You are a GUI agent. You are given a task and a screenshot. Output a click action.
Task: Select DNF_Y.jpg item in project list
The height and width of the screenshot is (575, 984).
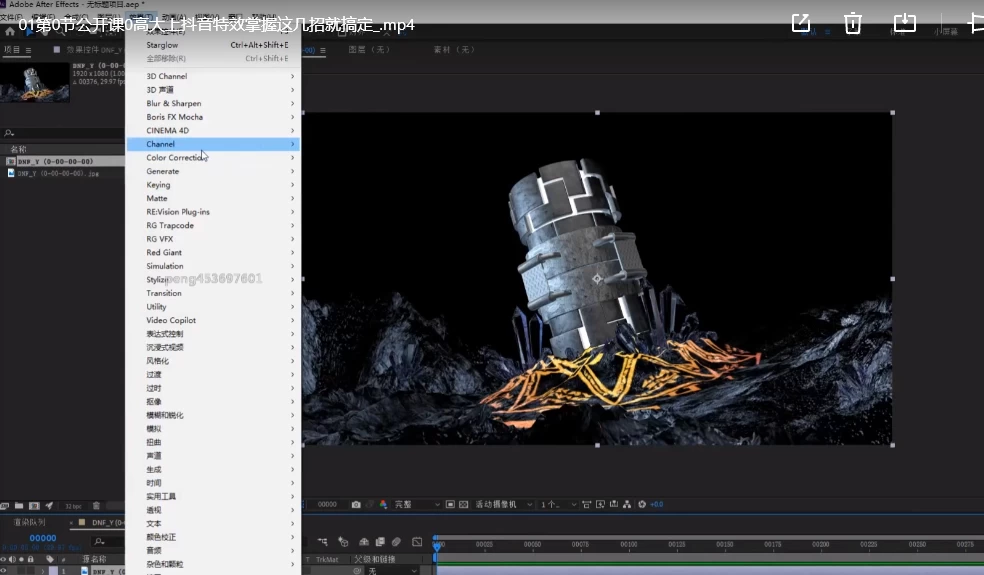[58, 173]
